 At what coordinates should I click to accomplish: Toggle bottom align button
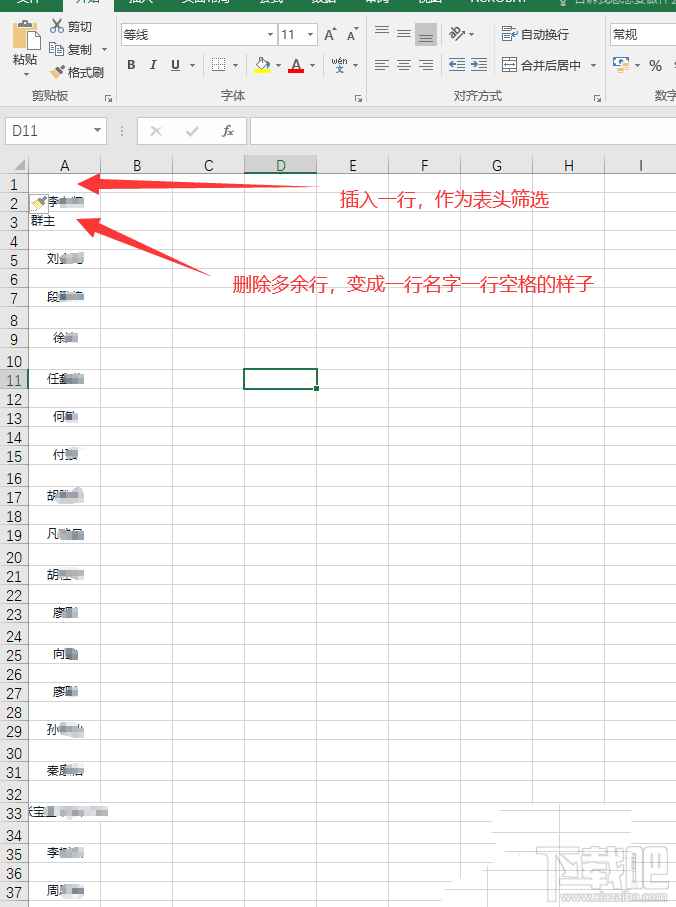point(426,35)
